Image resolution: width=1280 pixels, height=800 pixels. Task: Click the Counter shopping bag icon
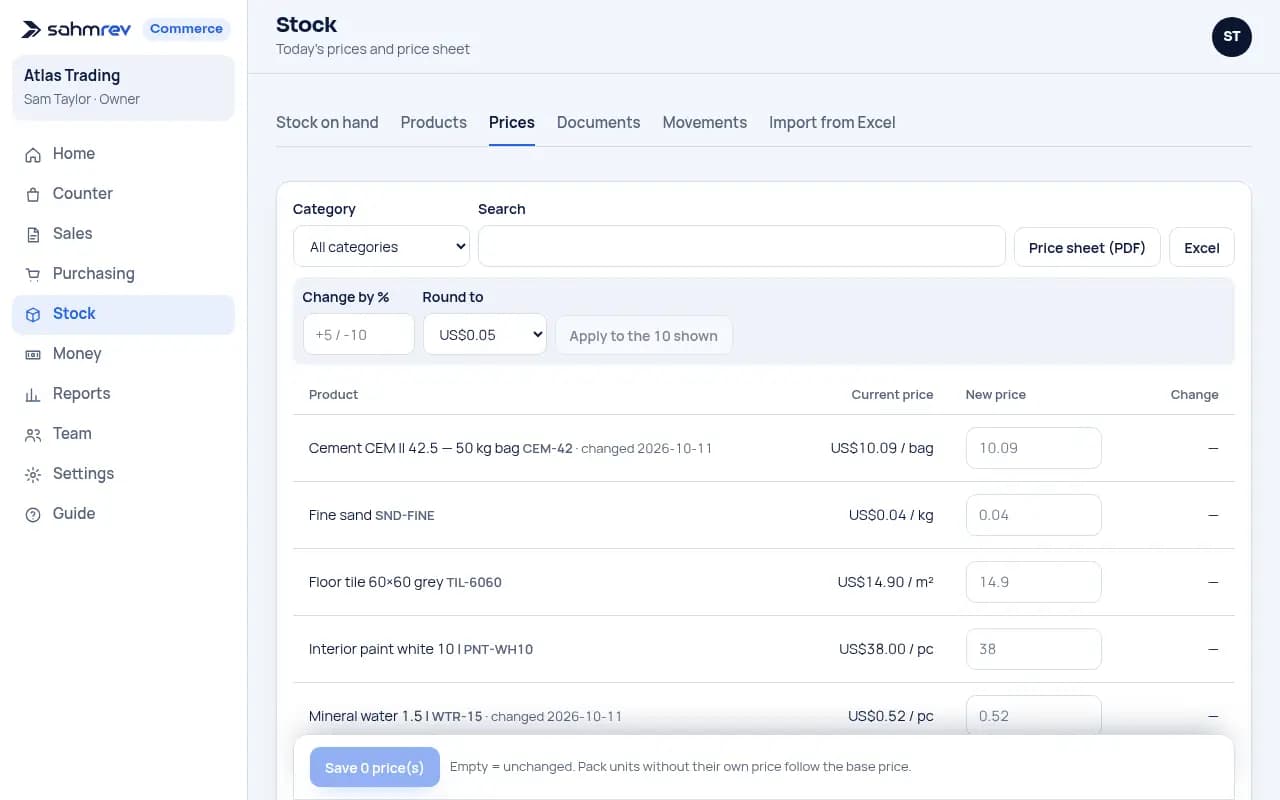point(33,194)
